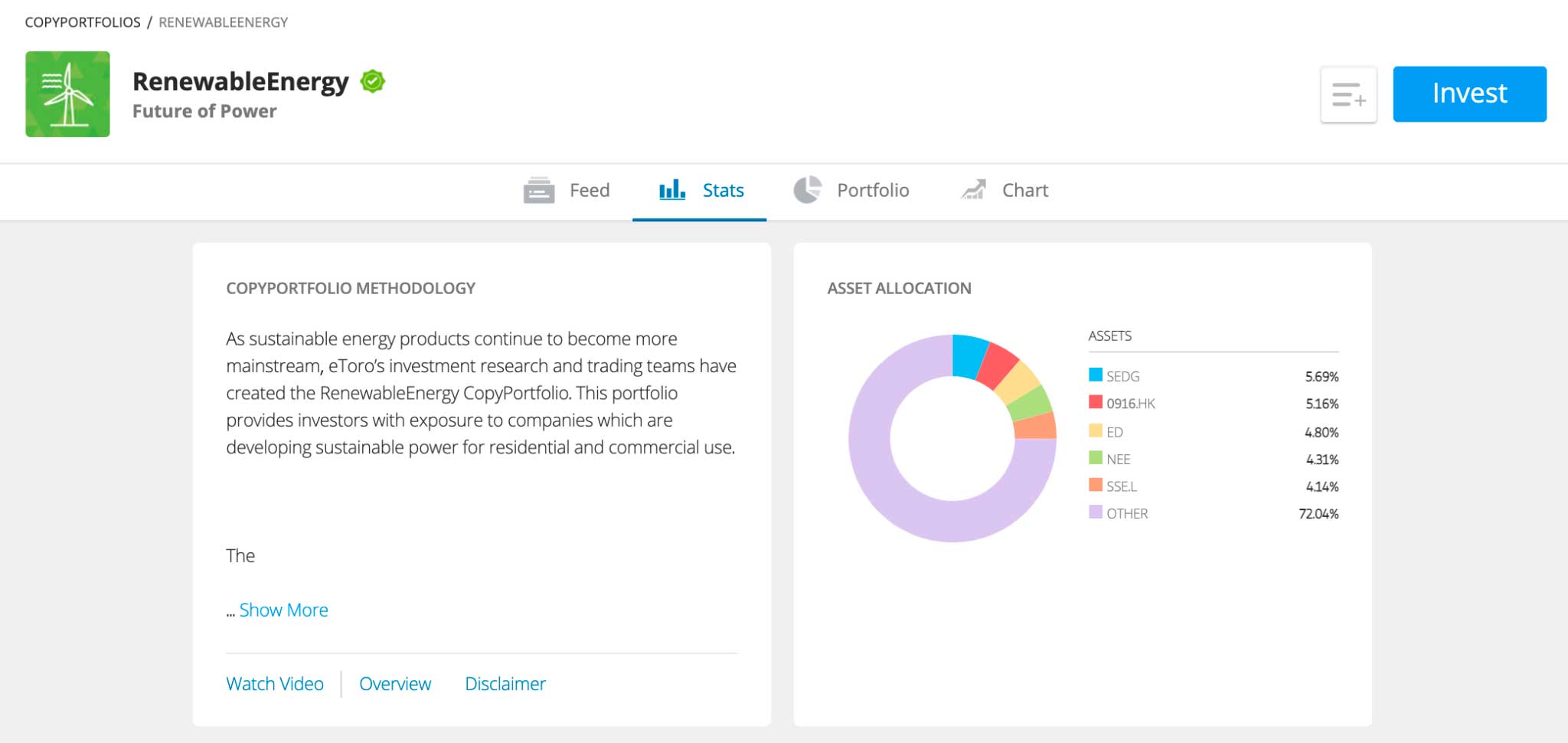Image resolution: width=1568 pixels, height=743 pixels.
Task: Click the purple OTHER legend swatch
Action: pyautogui.click(x=1096, y=512)
